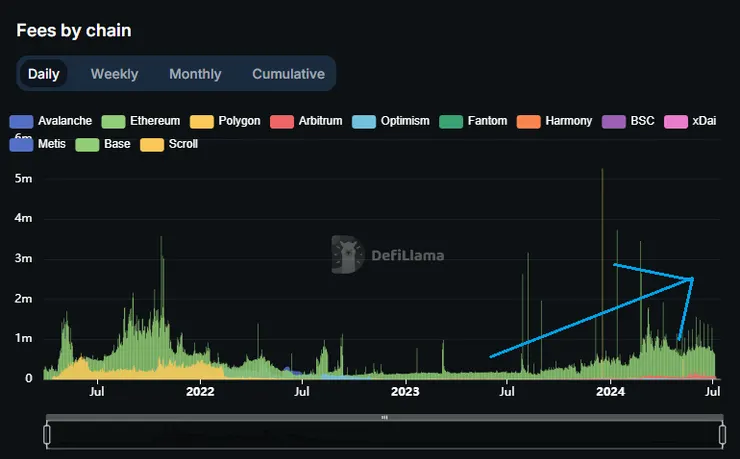The width and height of the screenshot is (740, 459).
Task: Toggle Ethereum legend color swatch
Action: pos(113,121)
